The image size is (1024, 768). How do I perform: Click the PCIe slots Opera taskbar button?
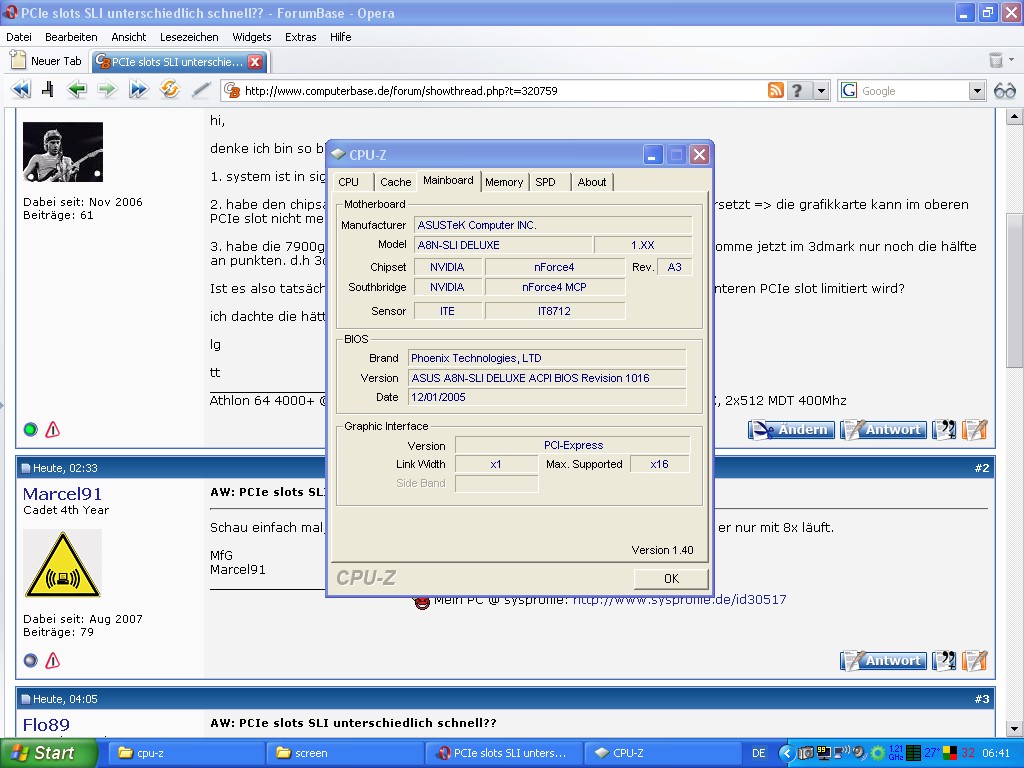505,753
